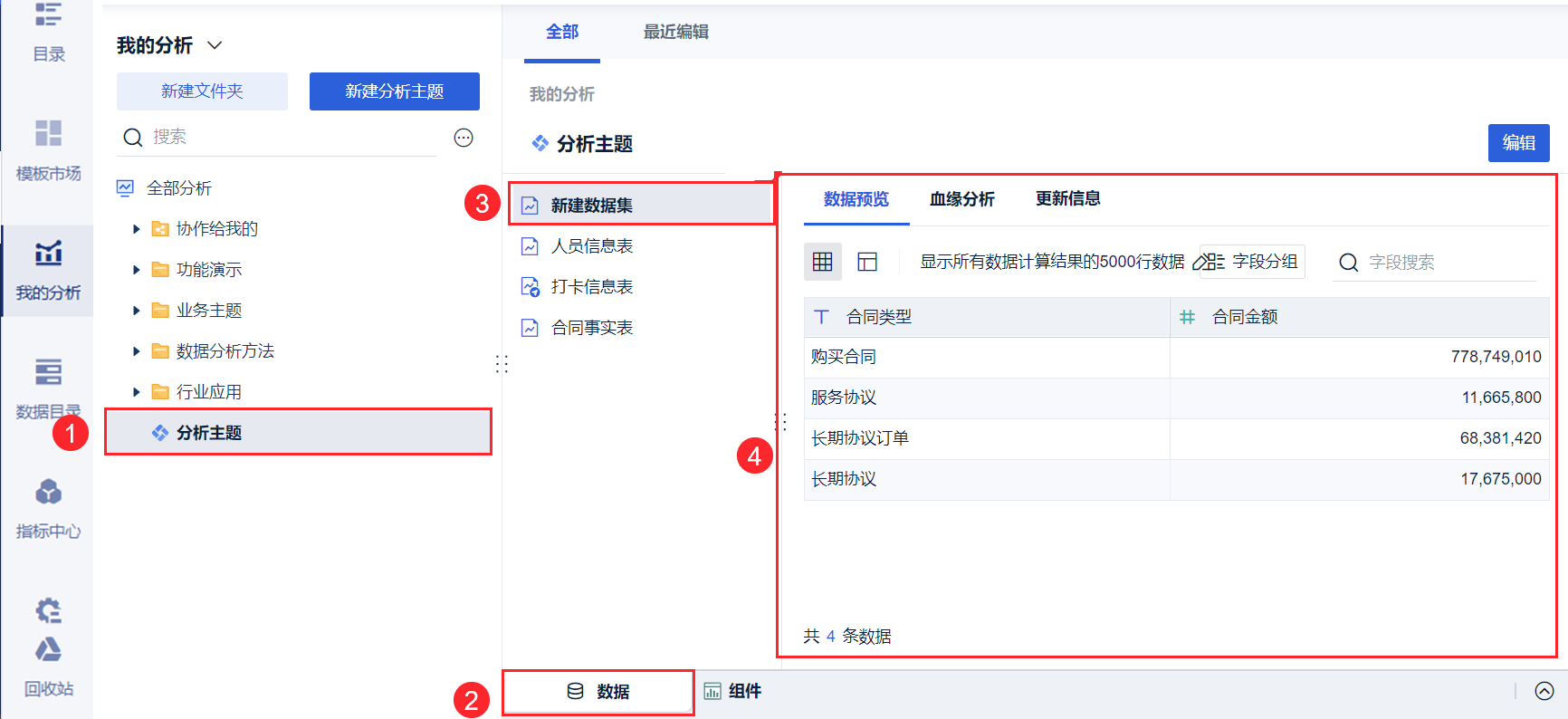Click the collapse panel up-arrow icon
This screenshot has height=719, width=1568.
[x=1544, y=691]
